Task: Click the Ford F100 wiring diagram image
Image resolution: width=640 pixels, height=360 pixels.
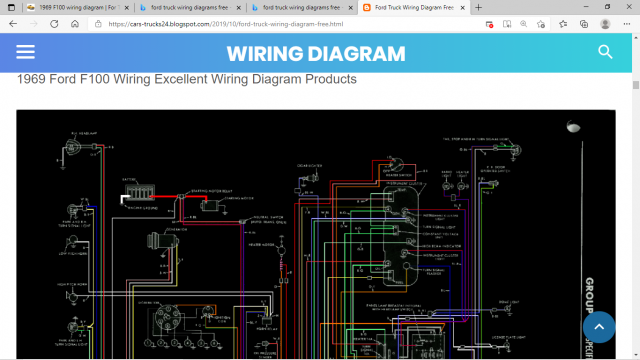Action: 316,234
